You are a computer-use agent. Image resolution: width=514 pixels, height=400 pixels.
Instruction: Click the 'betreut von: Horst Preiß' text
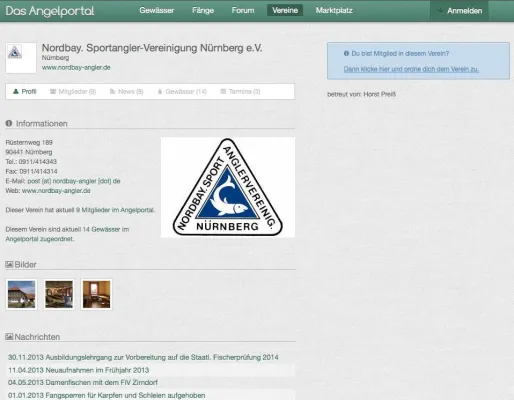(361, 94)
